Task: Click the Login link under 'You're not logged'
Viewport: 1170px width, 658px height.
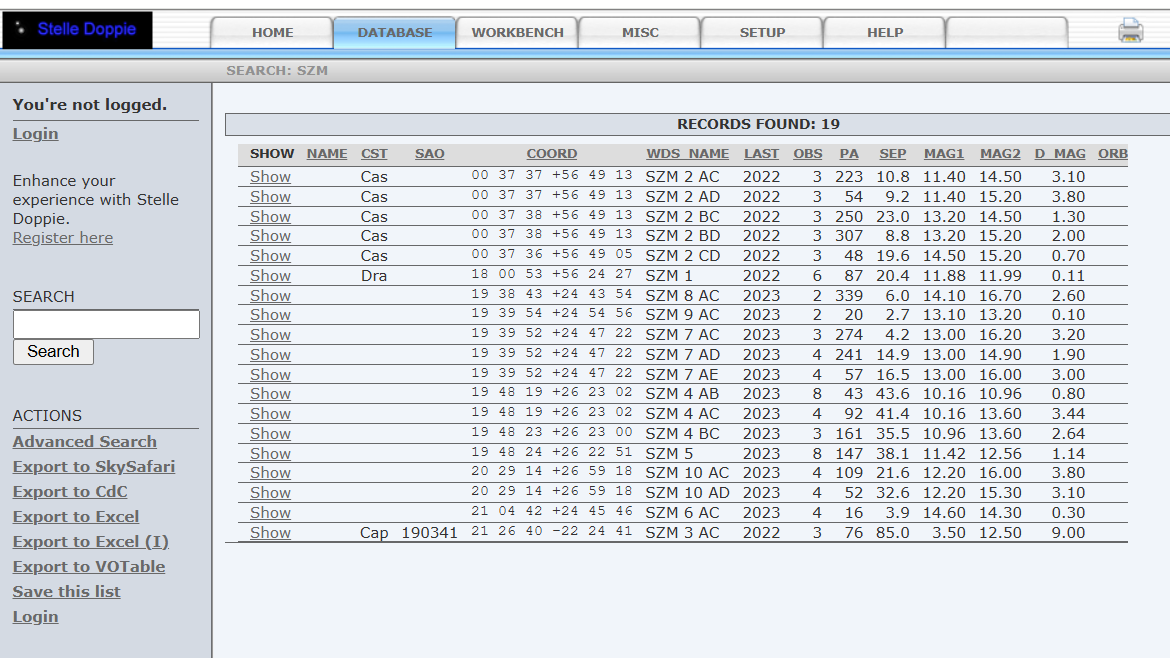Action: (x=35, y=134)
